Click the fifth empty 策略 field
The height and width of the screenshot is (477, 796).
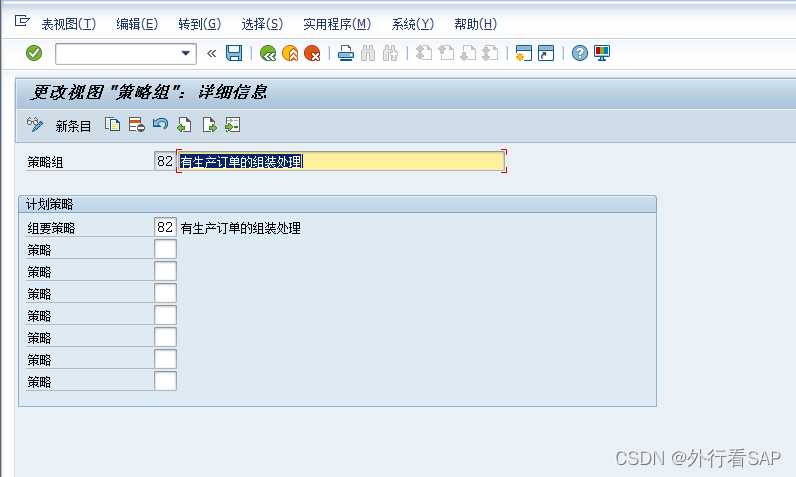tap(165, 337)
